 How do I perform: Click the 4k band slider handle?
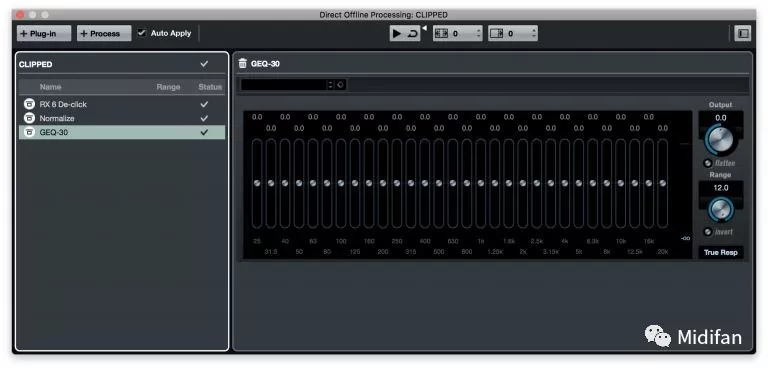(x=565, y=183)
